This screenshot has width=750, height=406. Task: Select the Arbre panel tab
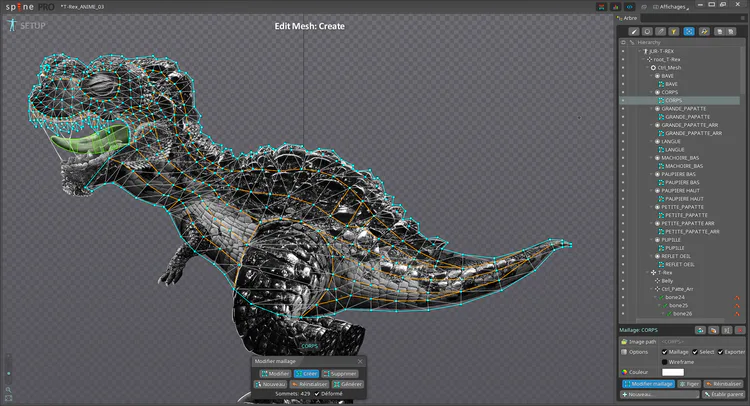click(x=627, y=18)
